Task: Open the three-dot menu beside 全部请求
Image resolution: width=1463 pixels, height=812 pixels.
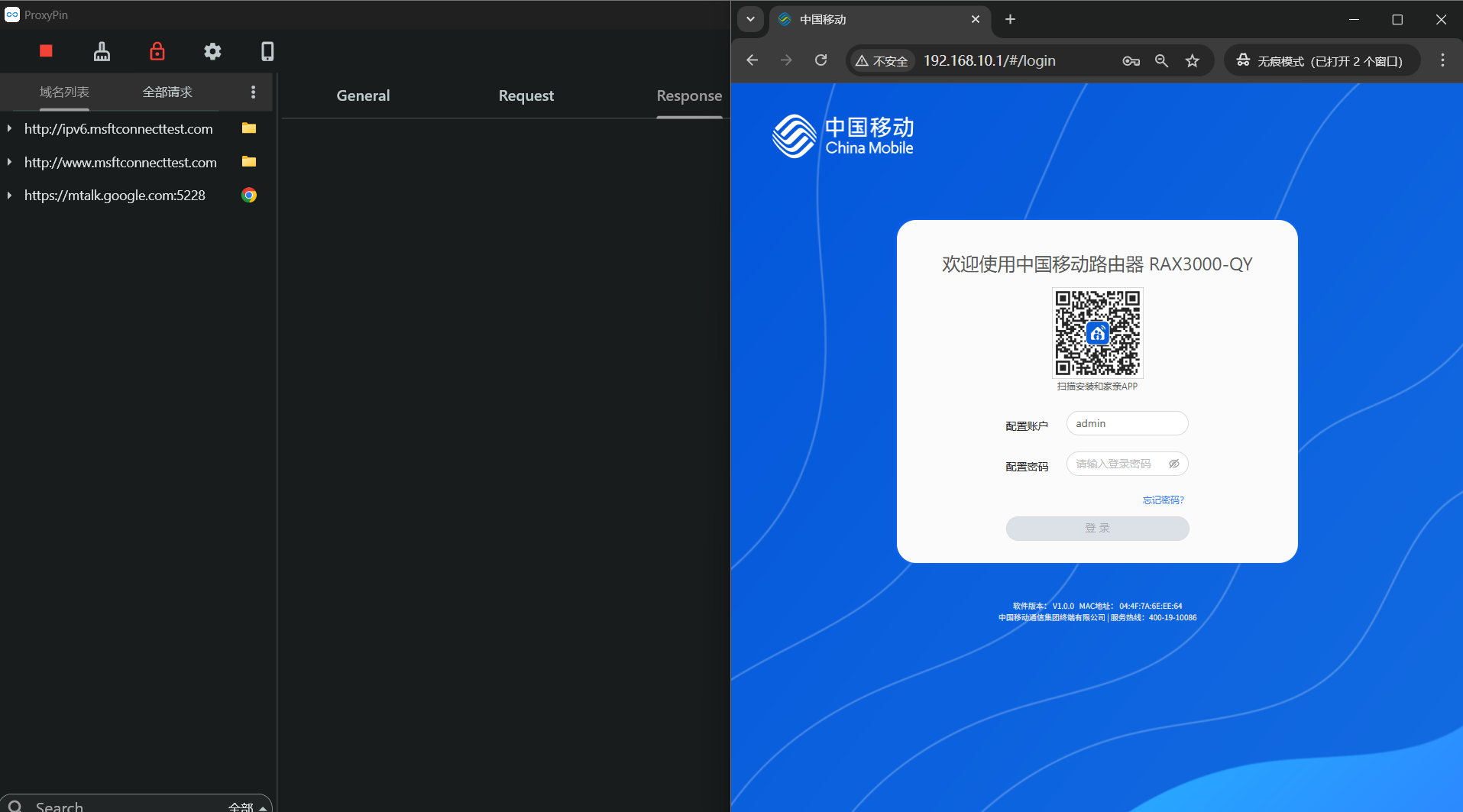Action: click(253, 92)
